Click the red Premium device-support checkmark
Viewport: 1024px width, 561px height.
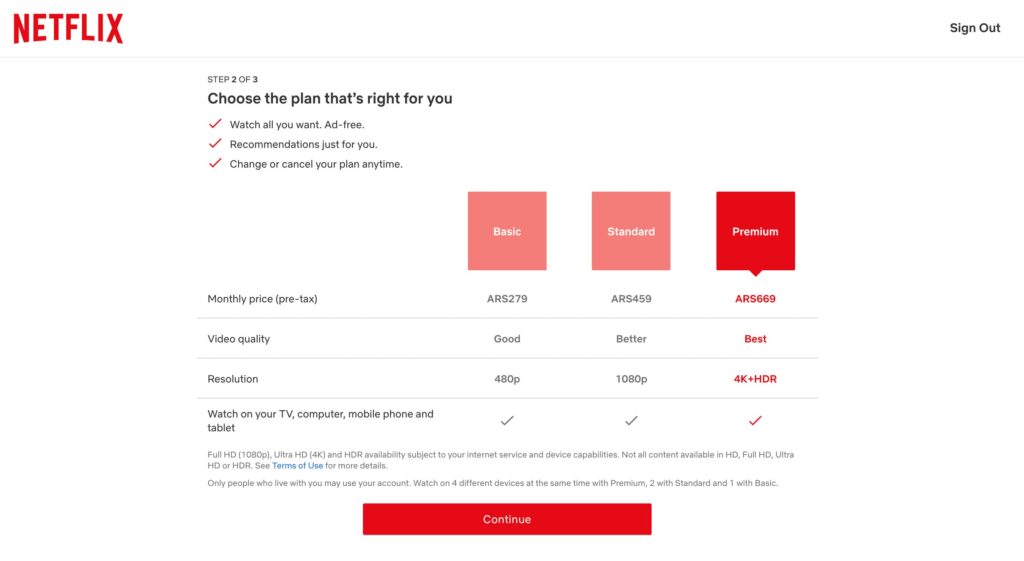click(x=756, y=421)
